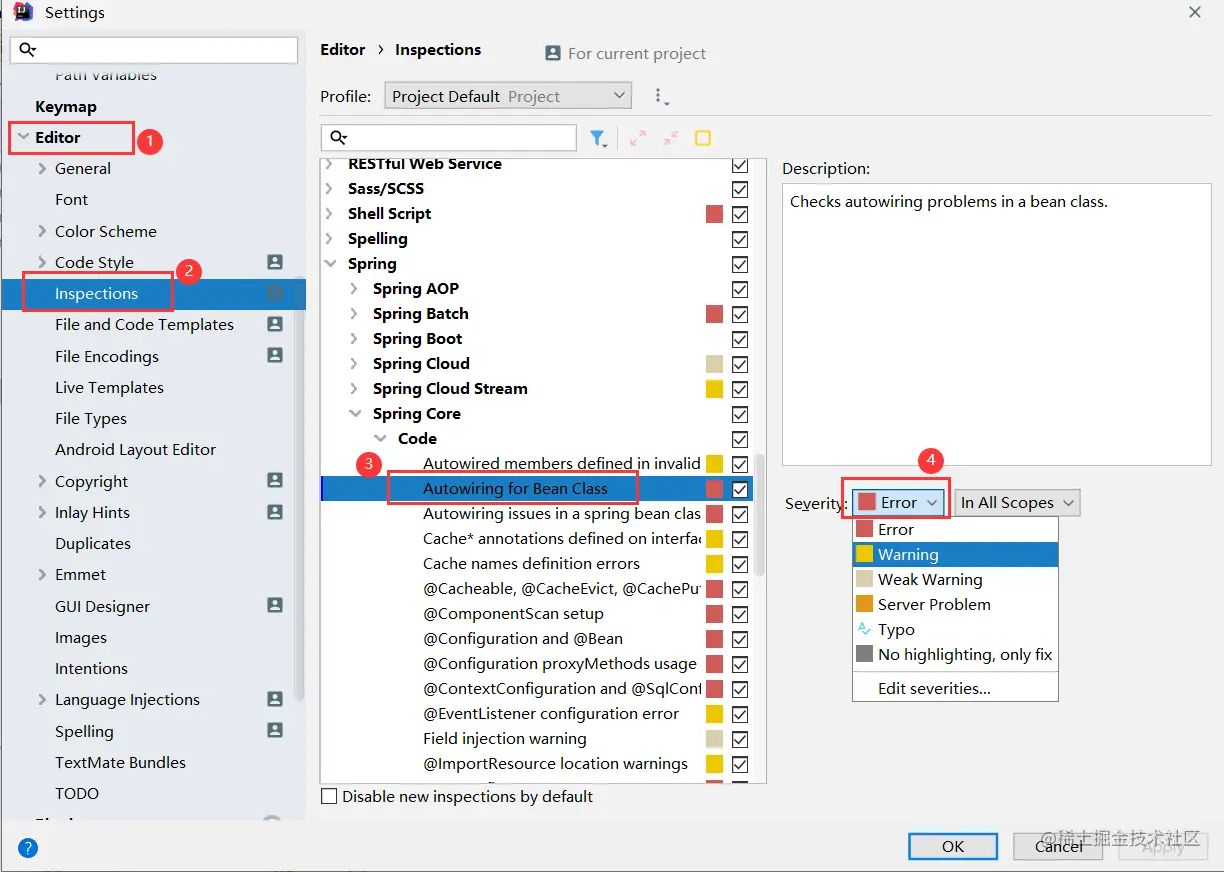
Task: Click the project icon beside File and Code Templates
Action: tap(275, 324)
